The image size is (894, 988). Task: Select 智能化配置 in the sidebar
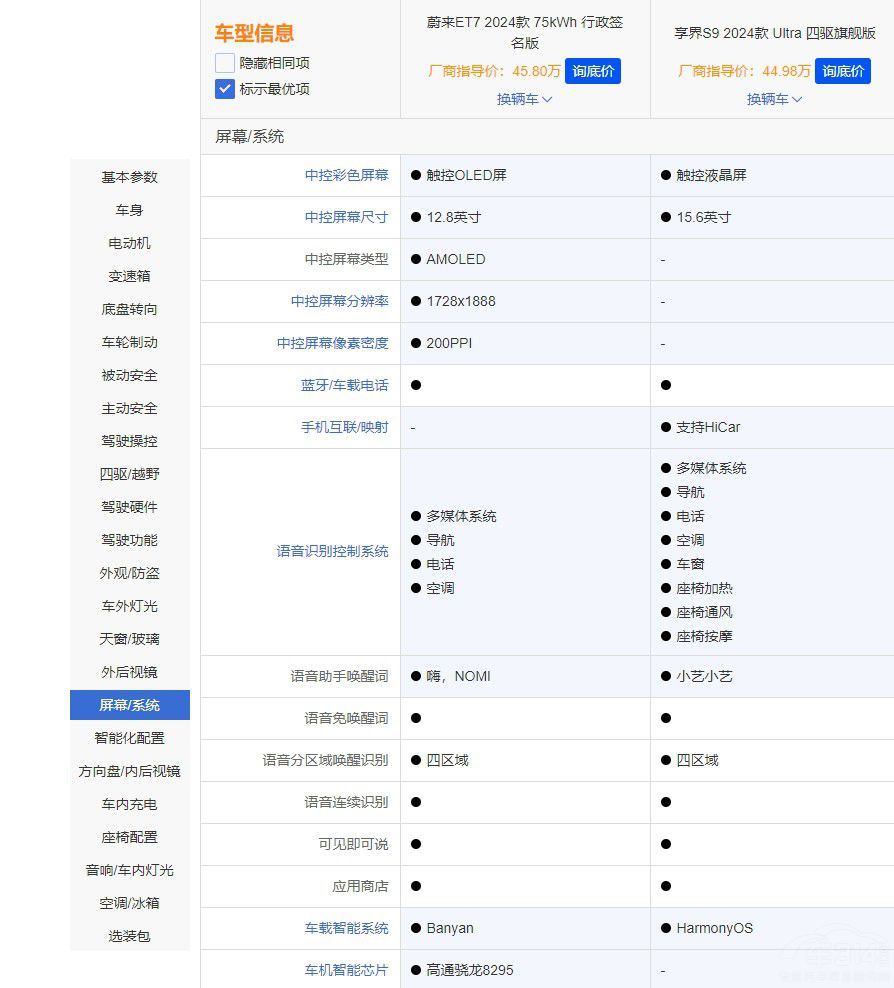tap(129, 738)
